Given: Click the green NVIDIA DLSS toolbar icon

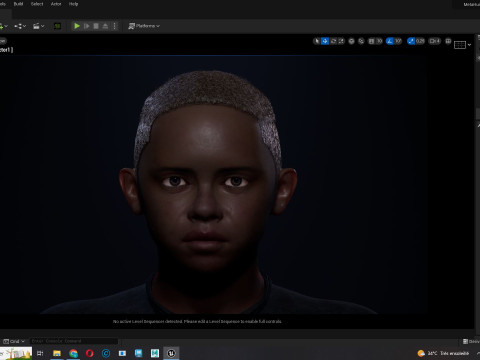Looking at the screenshot, I should tap(57, 26).
